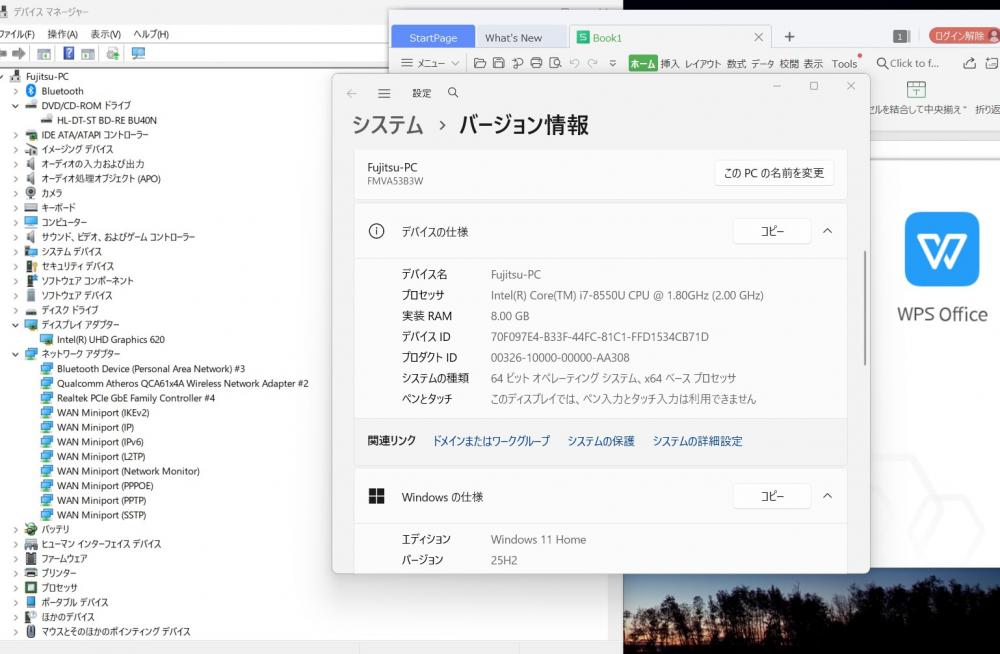Switch to the What's New tab

pyautogui.click(x=513, y=38)
